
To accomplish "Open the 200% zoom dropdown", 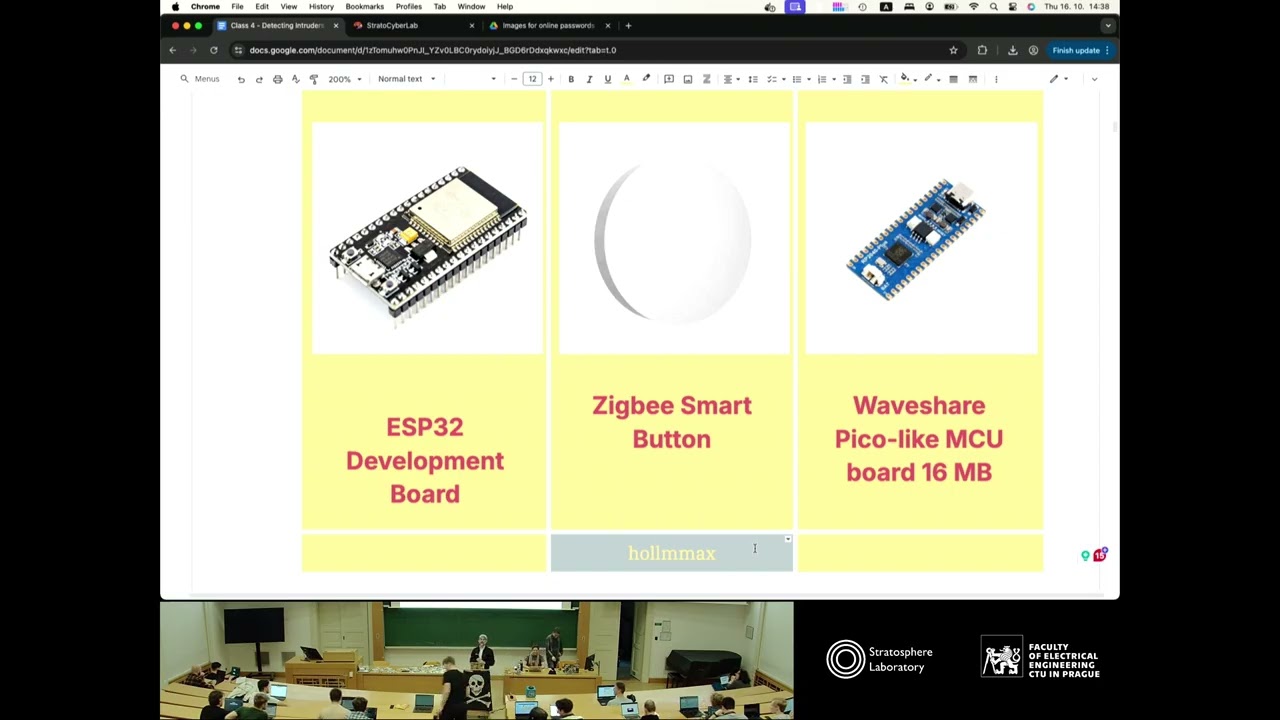I will pos(344,79).
